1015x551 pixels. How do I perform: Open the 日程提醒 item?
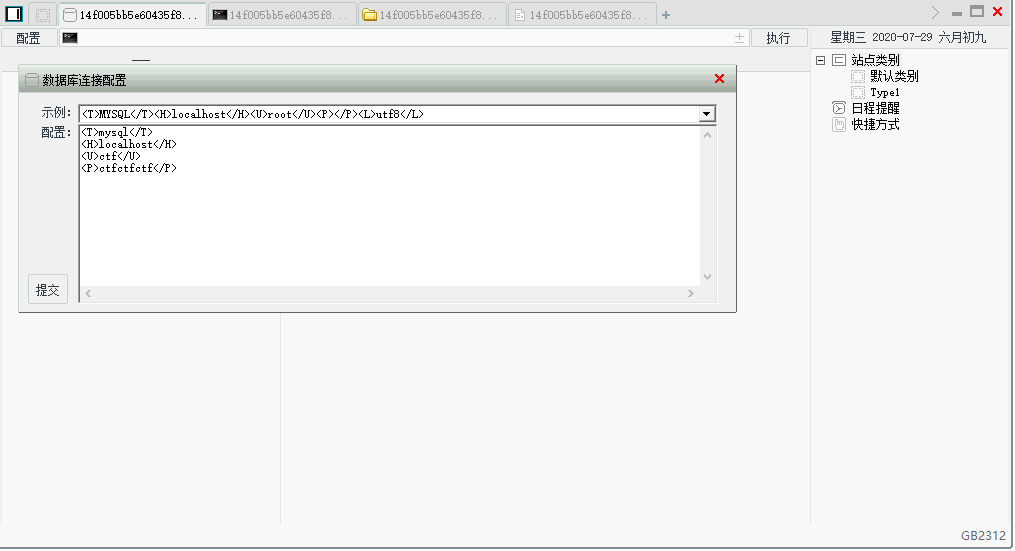tap(875, 108)
